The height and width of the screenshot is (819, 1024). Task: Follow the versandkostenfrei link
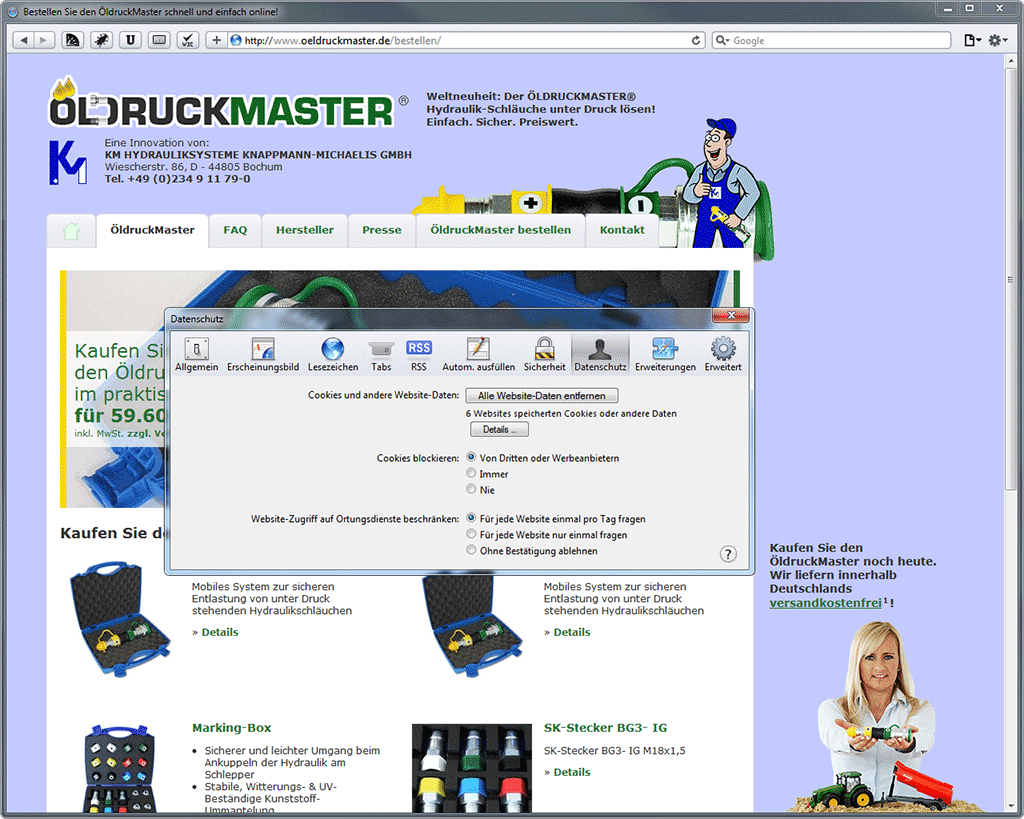(825, 603)
